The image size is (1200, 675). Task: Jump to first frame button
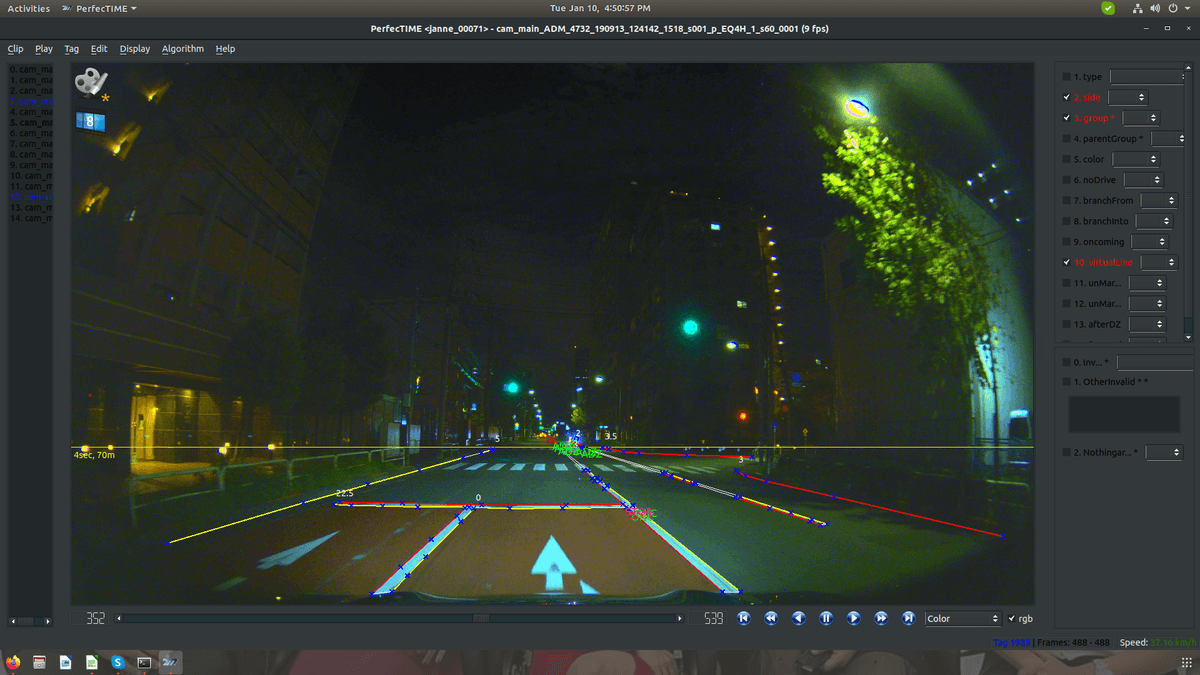[x=744, y=618]
